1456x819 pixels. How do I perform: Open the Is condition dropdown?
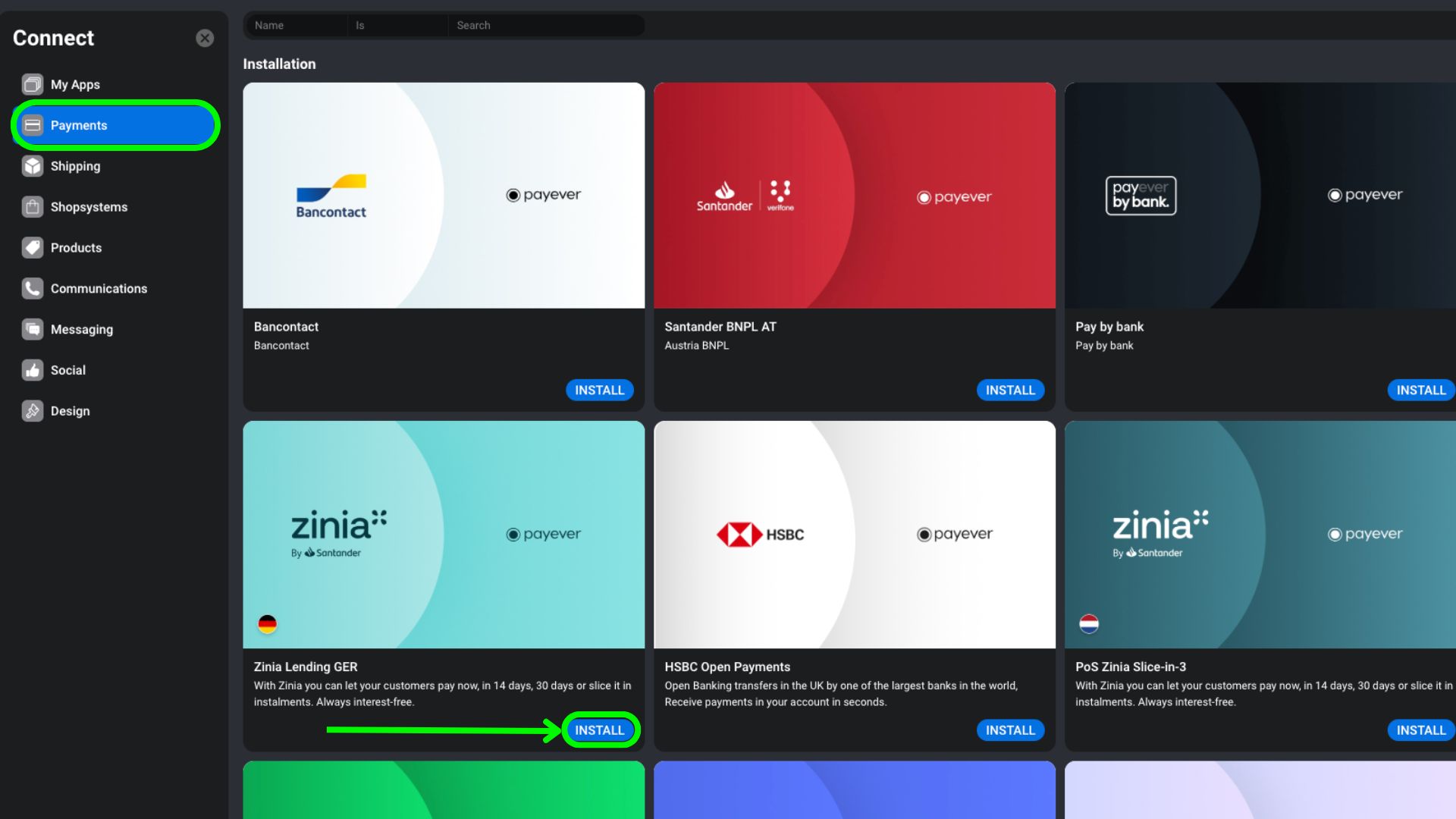[398, 25]
